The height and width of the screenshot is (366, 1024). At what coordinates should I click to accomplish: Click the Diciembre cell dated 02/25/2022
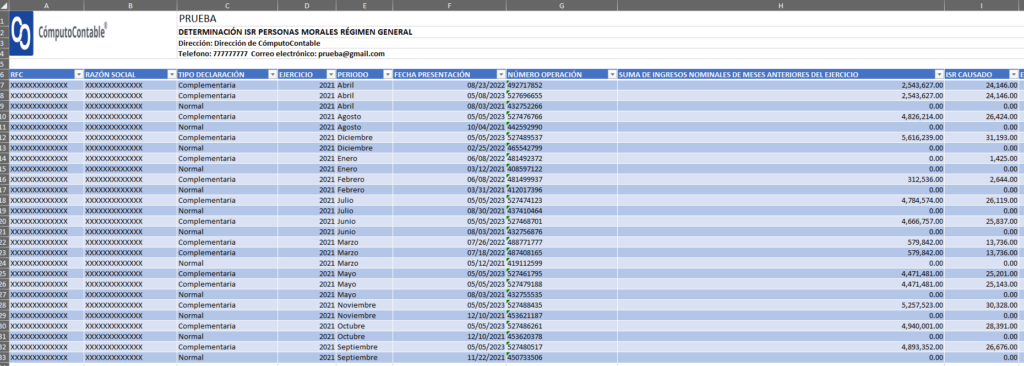[x=354, y=148]
